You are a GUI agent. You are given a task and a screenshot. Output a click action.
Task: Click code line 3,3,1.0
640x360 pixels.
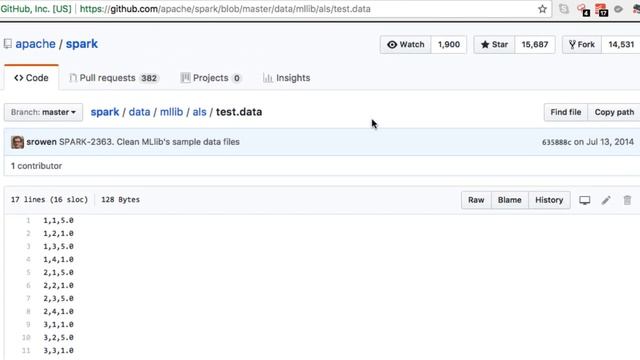(x=58, y=351)
